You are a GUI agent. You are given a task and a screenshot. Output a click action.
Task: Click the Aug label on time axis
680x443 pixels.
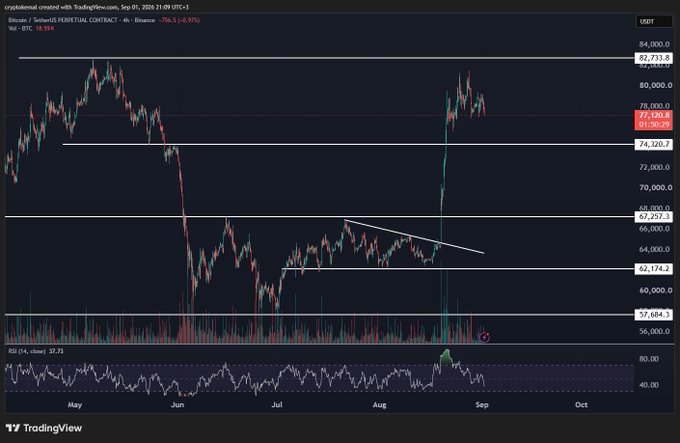click(379, 405)
